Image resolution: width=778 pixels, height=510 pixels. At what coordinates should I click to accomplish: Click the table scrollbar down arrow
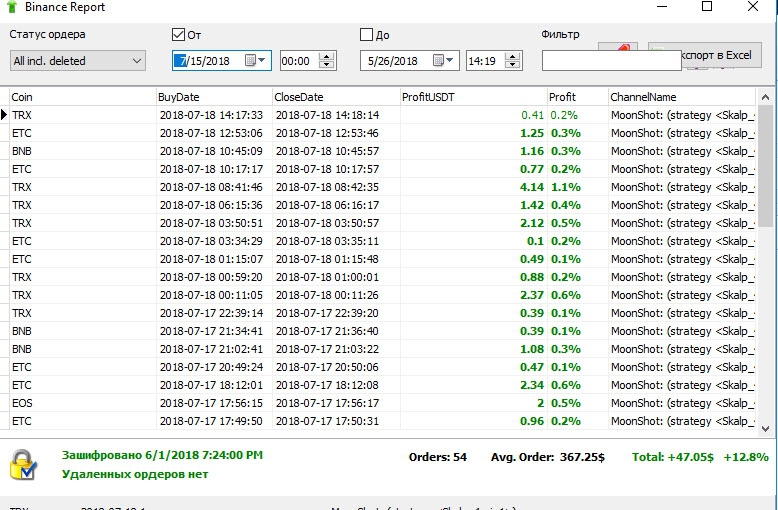click(765, 429)
